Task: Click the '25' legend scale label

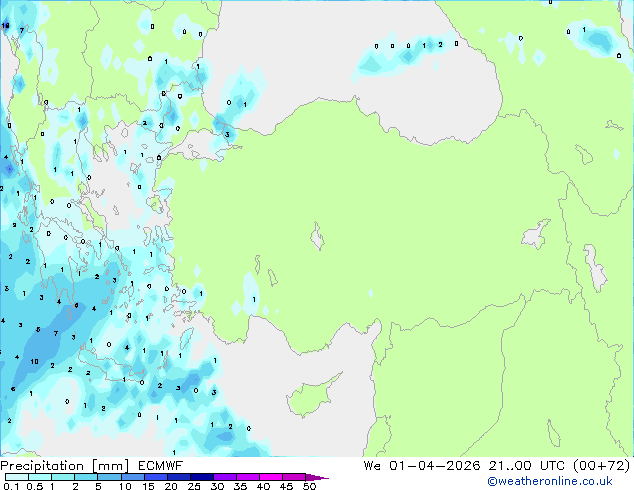Action: [x=194, y=486]
